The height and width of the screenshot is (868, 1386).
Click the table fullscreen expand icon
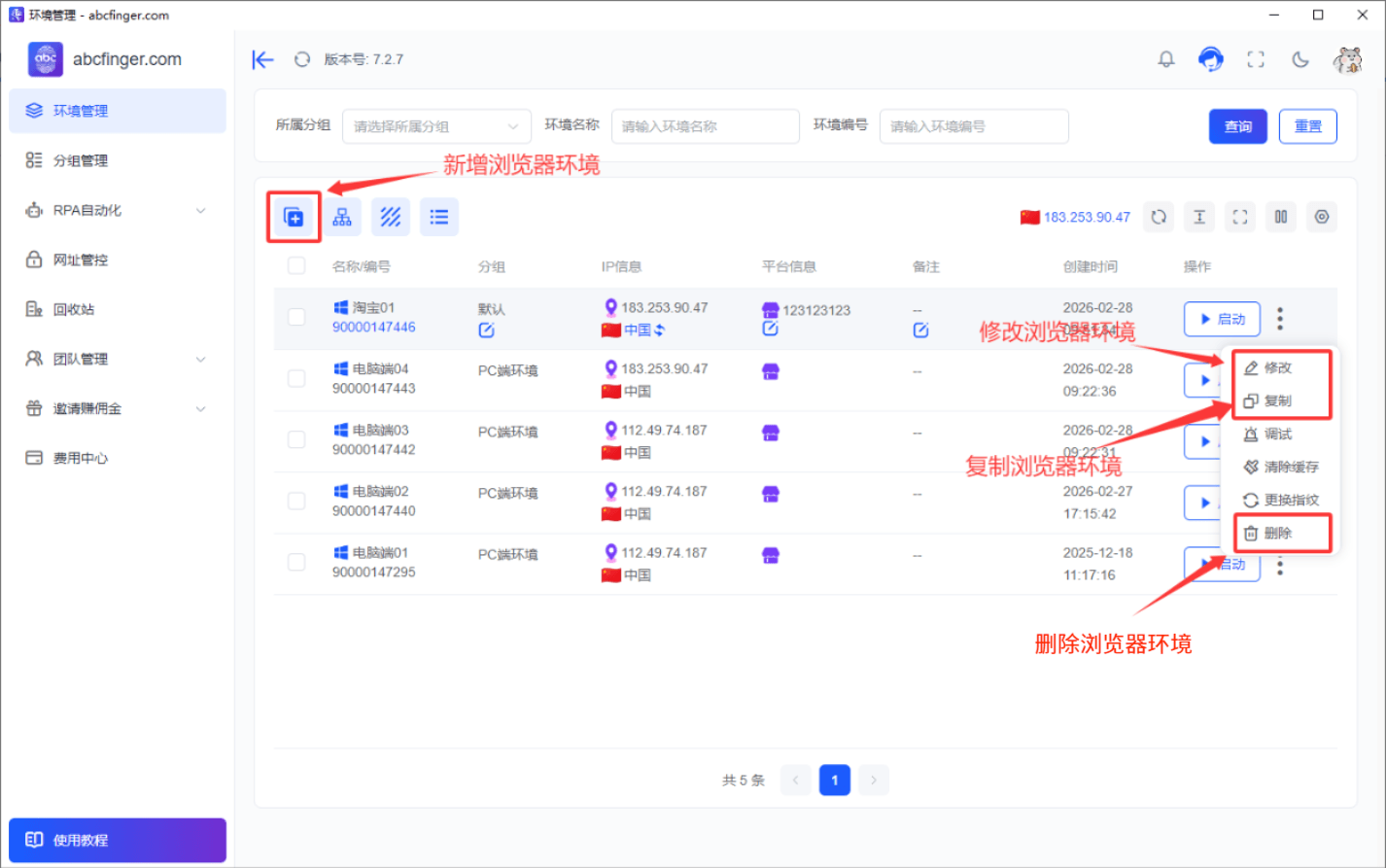coord(1240,217)
